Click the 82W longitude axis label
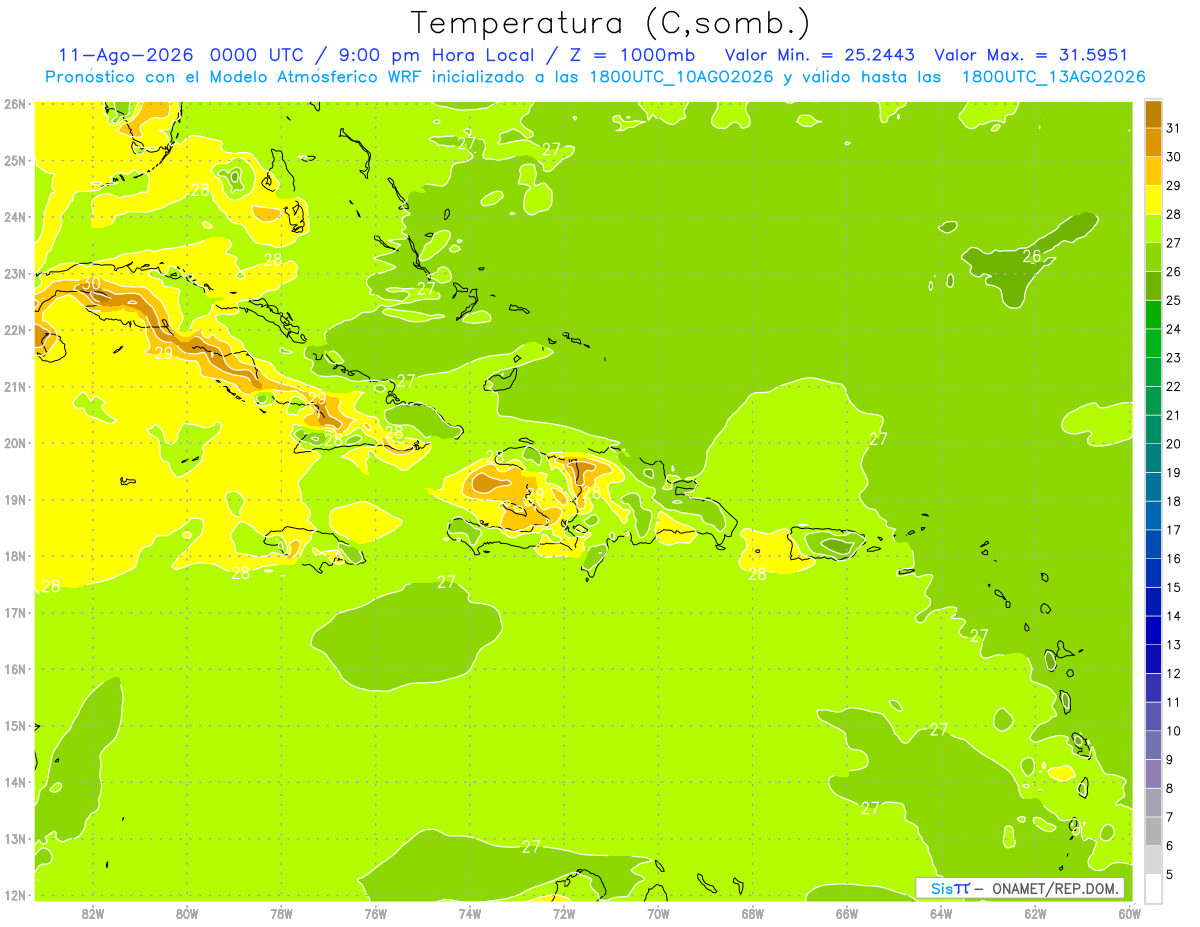 (x=93, y=913)
